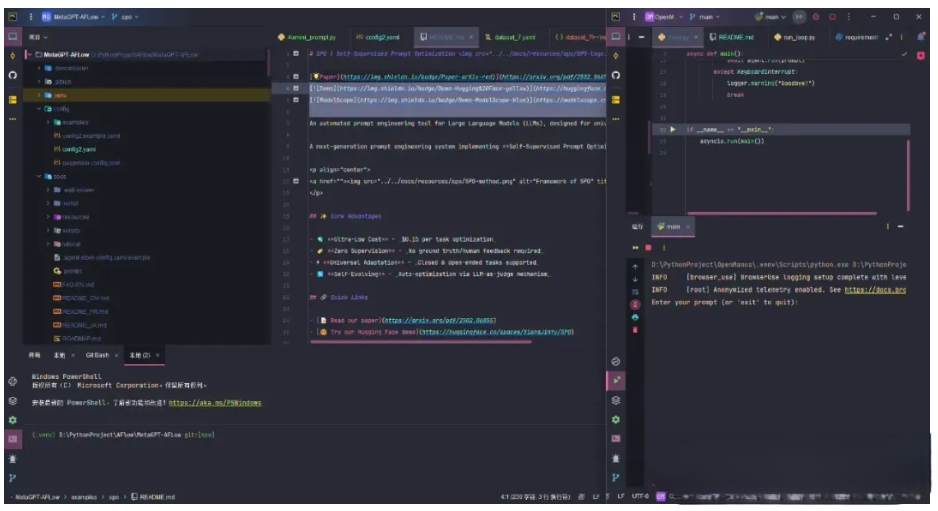Open Commit tool window in MetaGPT-AFLow window
This screenshot has width=938, height=511.
point(13,56)
